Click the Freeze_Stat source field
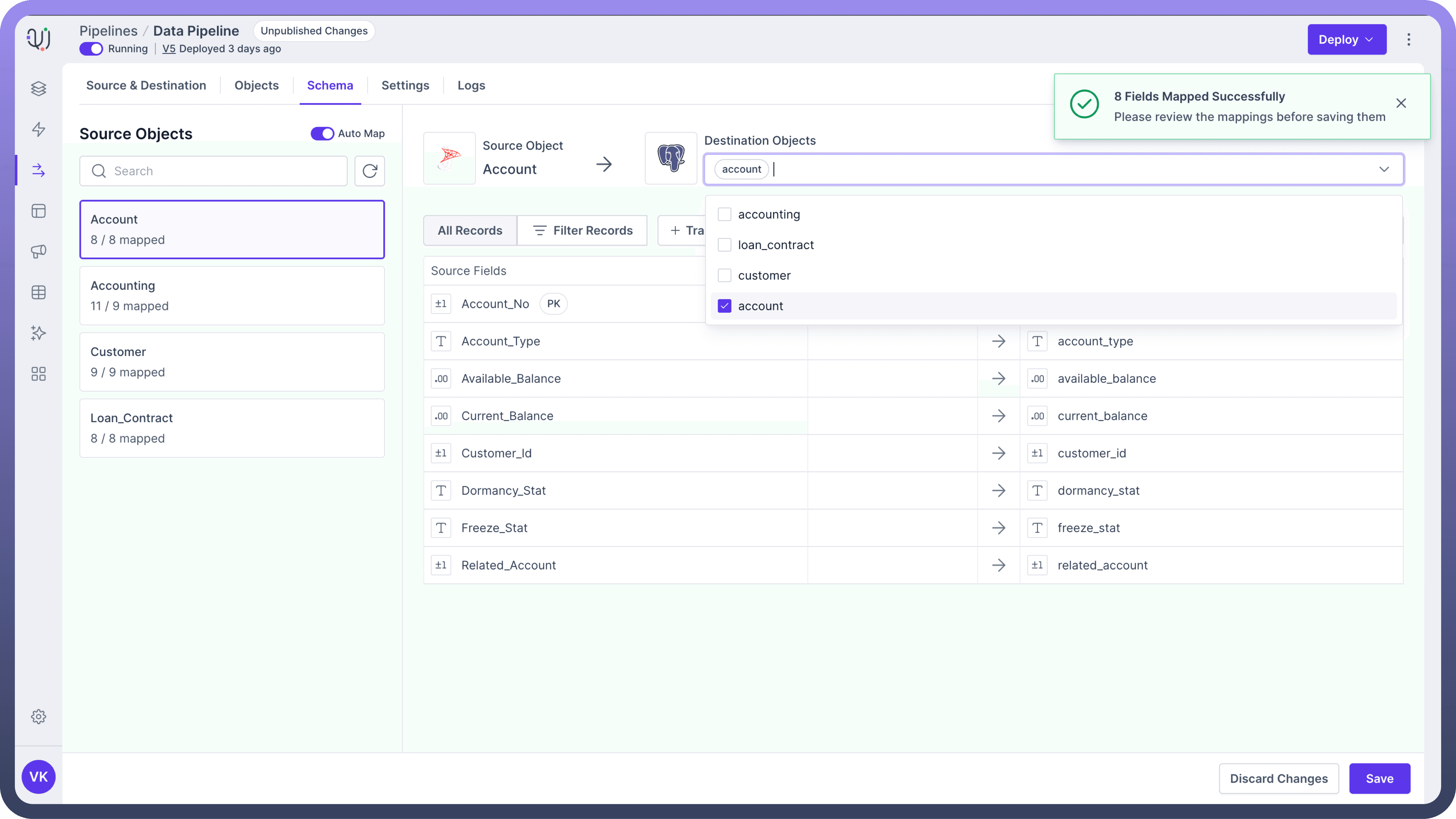 [494, 528]
